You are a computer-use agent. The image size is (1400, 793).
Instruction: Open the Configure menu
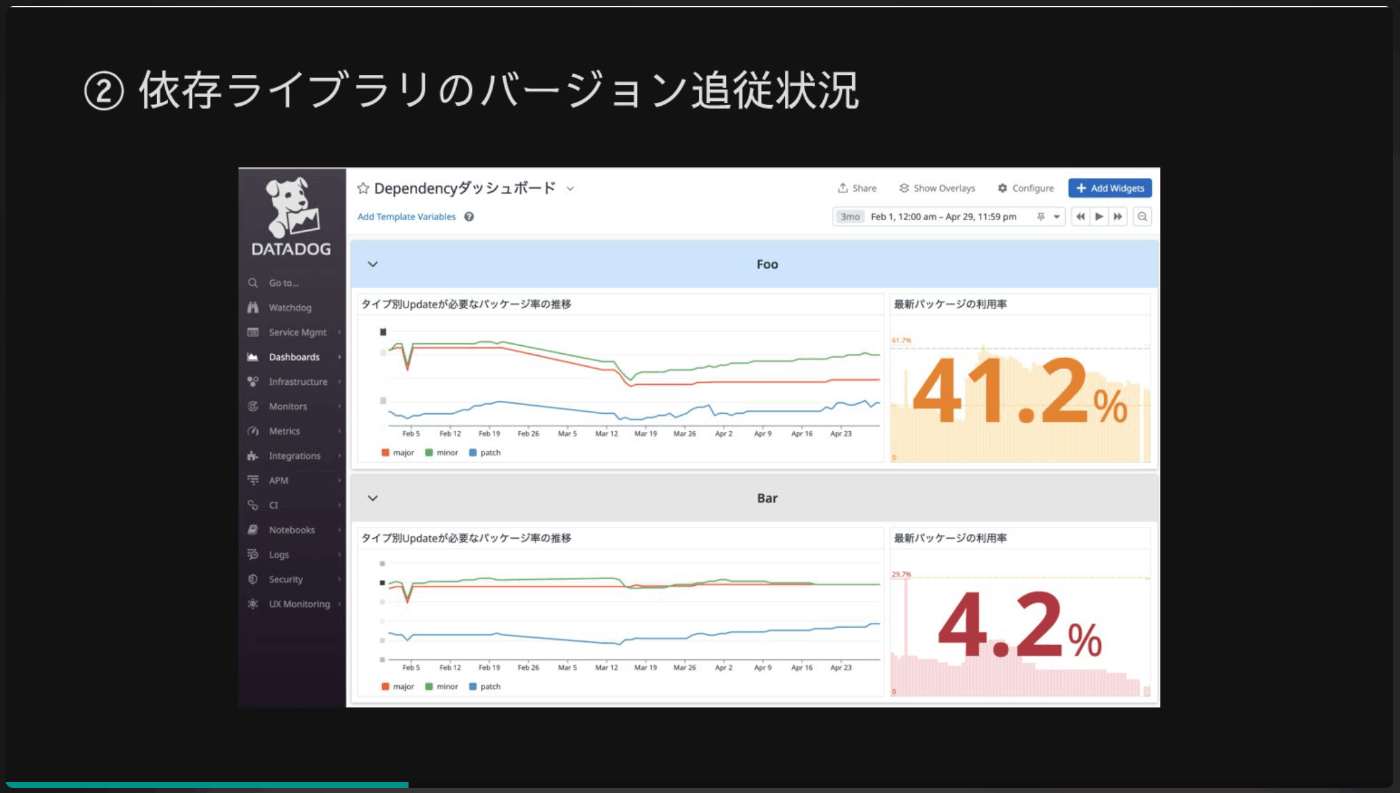point(1026,188)
